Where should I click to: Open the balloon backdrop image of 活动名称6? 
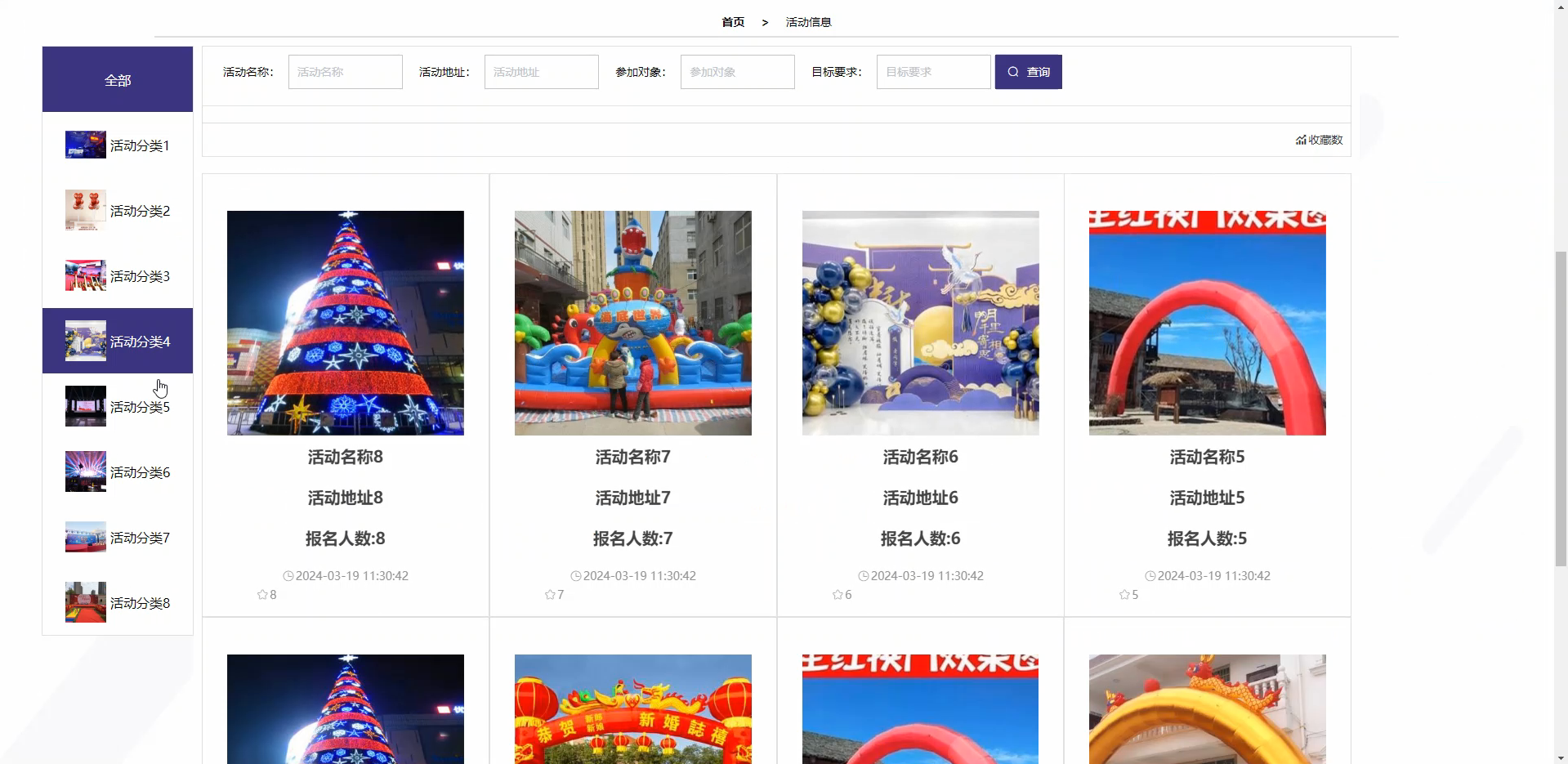(x=921, y=323)
